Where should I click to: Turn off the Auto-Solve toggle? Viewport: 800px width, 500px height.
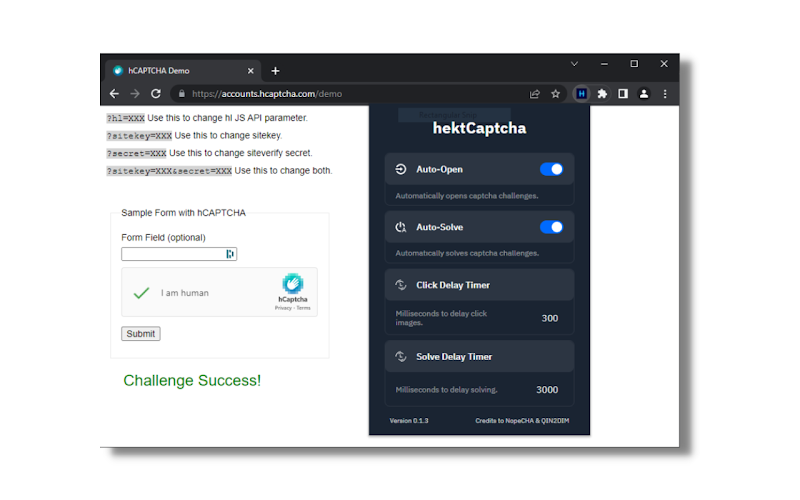[552, 227]
